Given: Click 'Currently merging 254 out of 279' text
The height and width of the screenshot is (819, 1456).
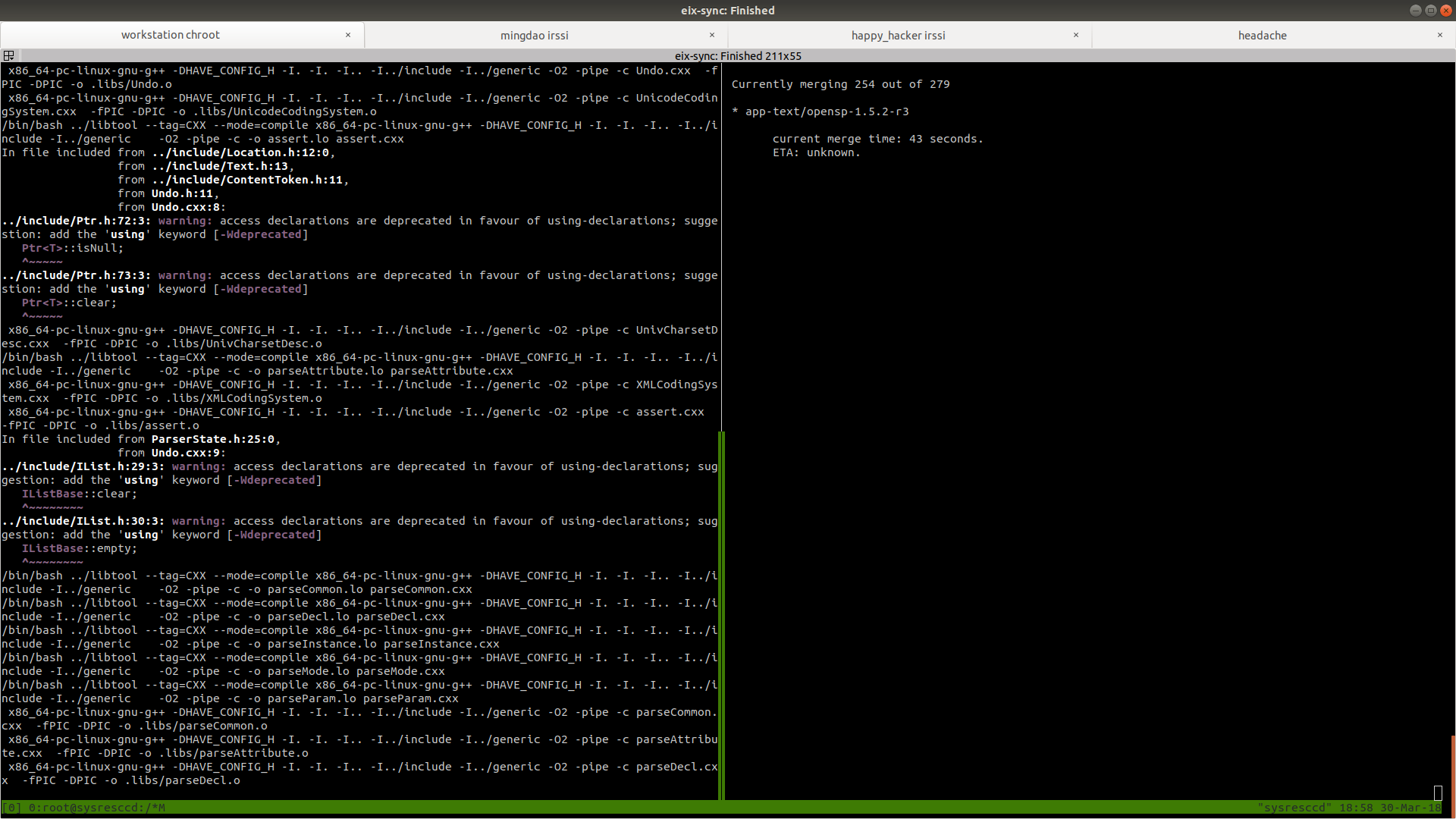Looking at the screenshot, I should point(840,84).
